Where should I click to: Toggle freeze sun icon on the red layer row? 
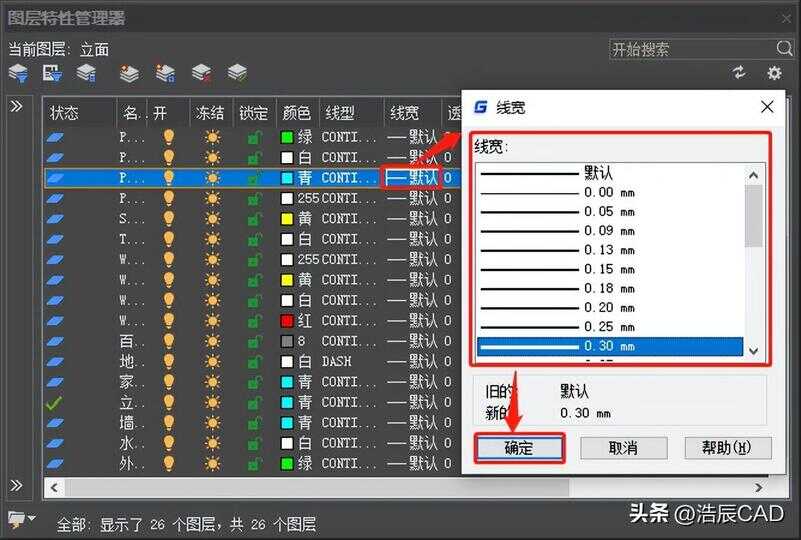[x=211, y=320]
